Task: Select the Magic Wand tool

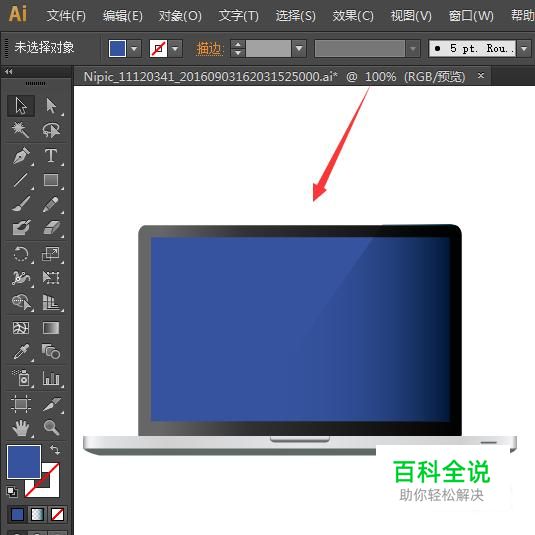Action: (x=21, y=130)
